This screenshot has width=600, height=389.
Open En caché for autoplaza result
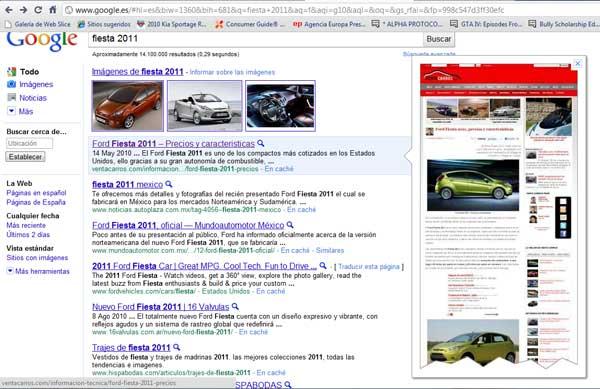pos(302,210)
